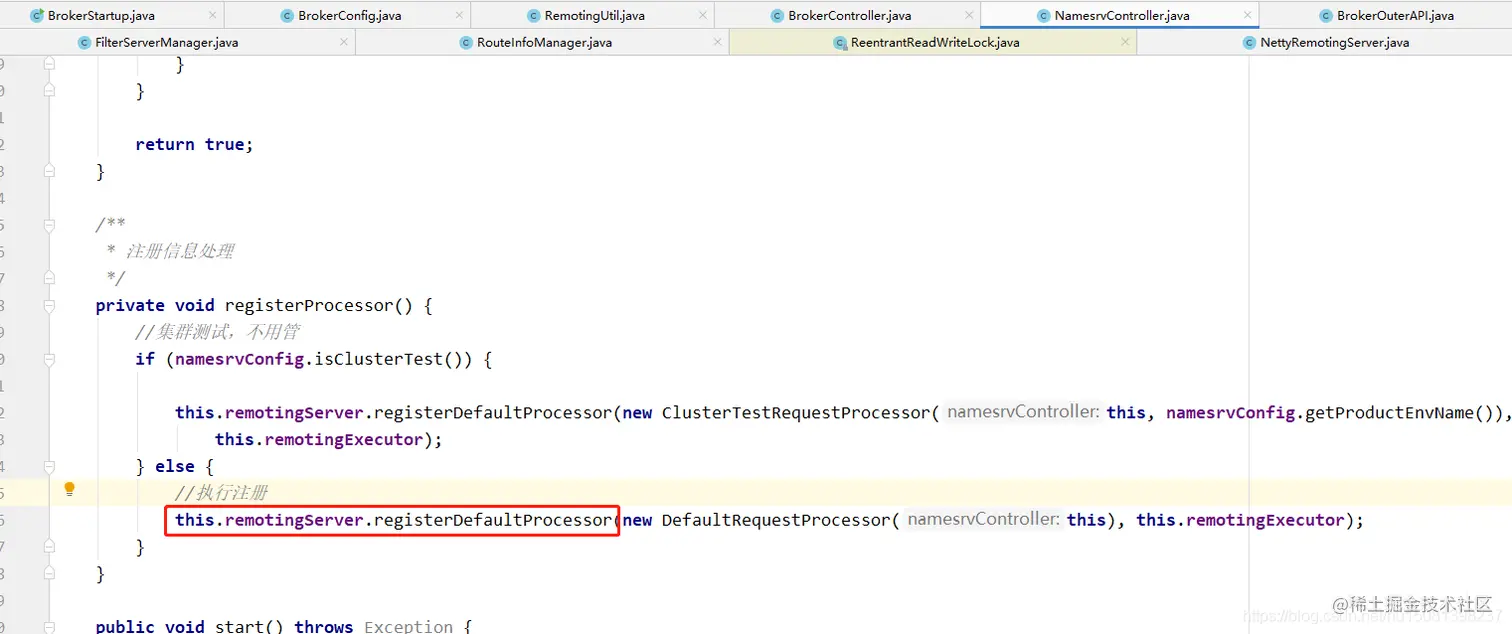
Task: Click the 'private' keyword of registerProcessor
Action: click(130, 305)
